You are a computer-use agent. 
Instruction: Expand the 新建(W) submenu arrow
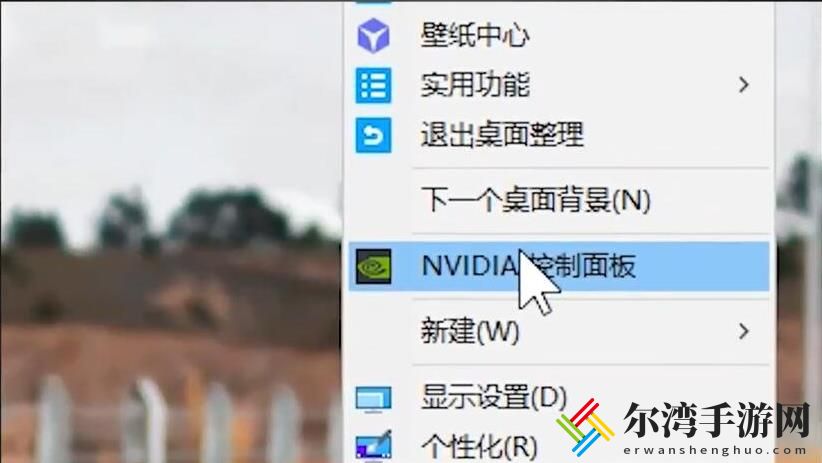(x=743, y=331)
